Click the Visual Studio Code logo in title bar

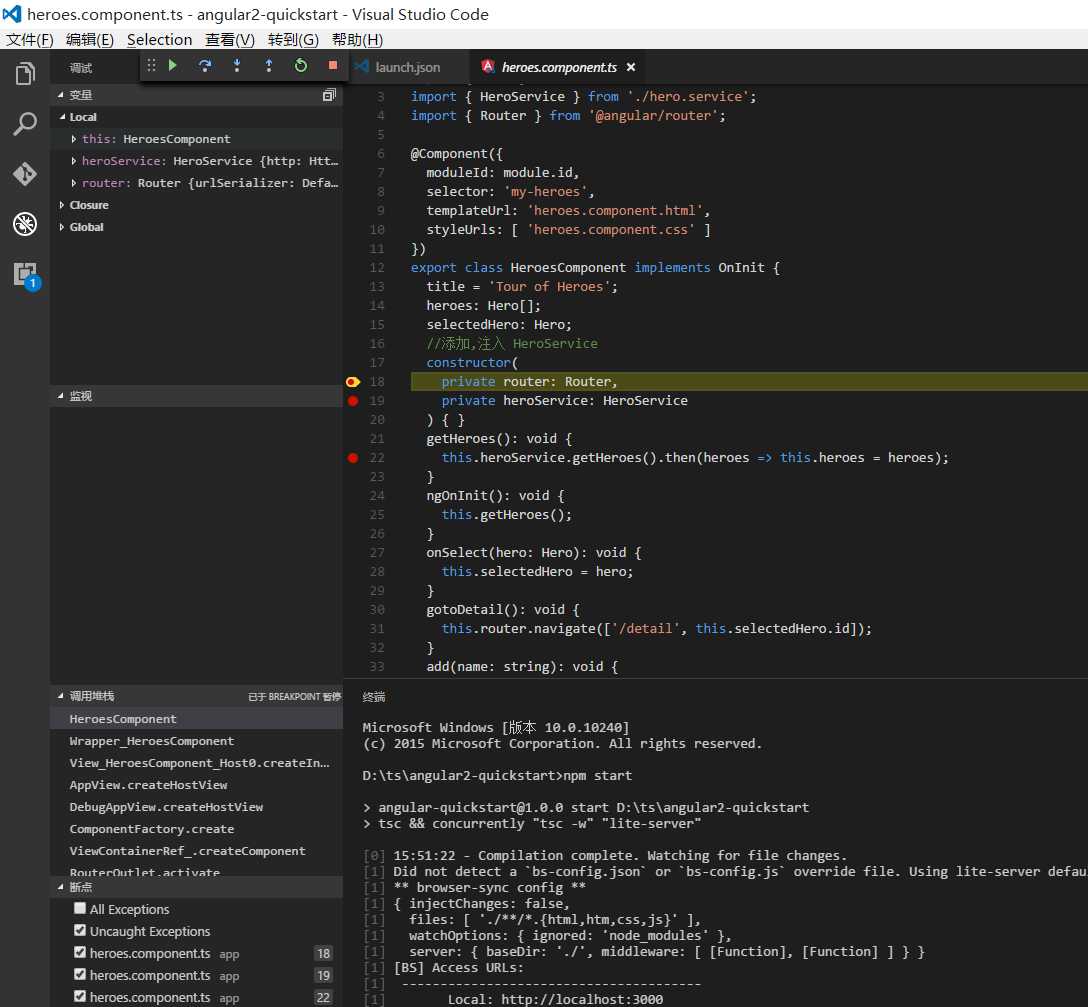(12, 14)
